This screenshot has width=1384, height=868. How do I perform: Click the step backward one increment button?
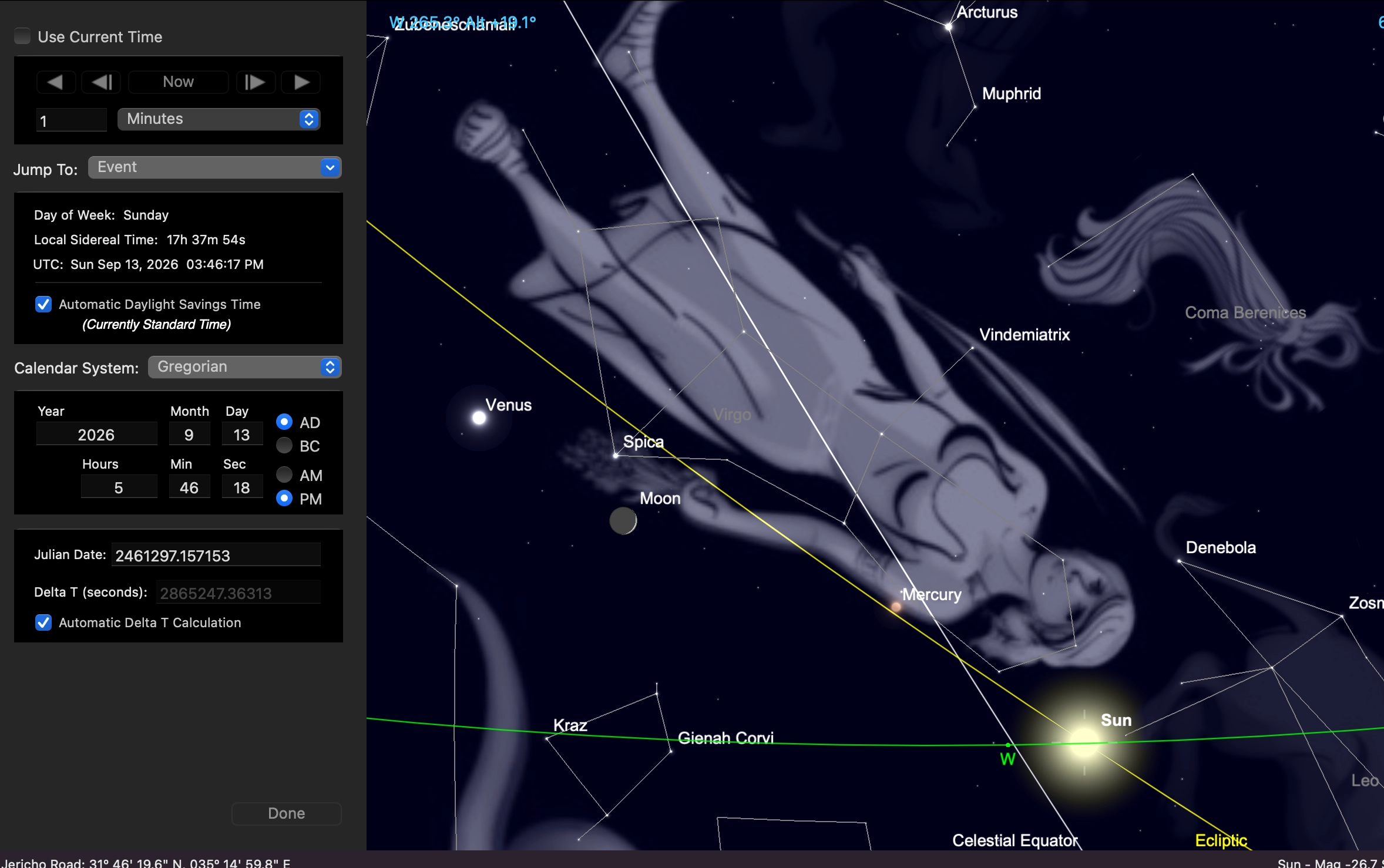pyautogui.click(x=101, y=82)
